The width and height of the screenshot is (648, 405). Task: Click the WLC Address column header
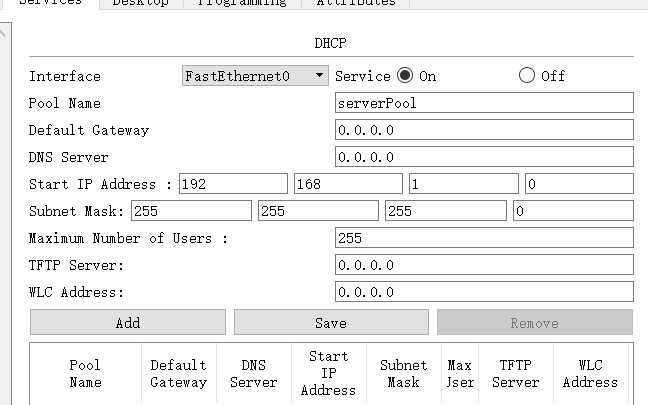click(591, 374)
